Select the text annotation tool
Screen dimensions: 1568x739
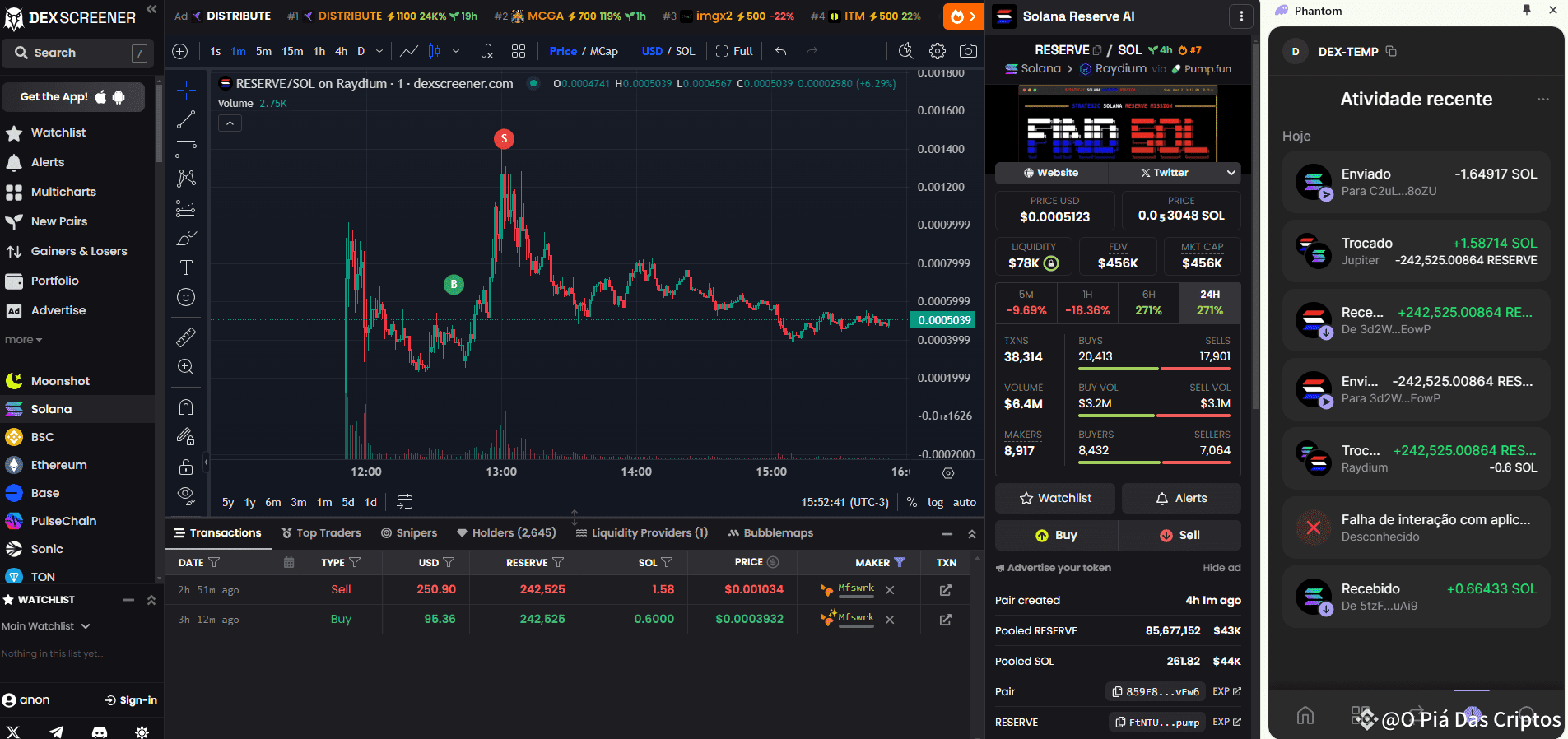(186, 267)
